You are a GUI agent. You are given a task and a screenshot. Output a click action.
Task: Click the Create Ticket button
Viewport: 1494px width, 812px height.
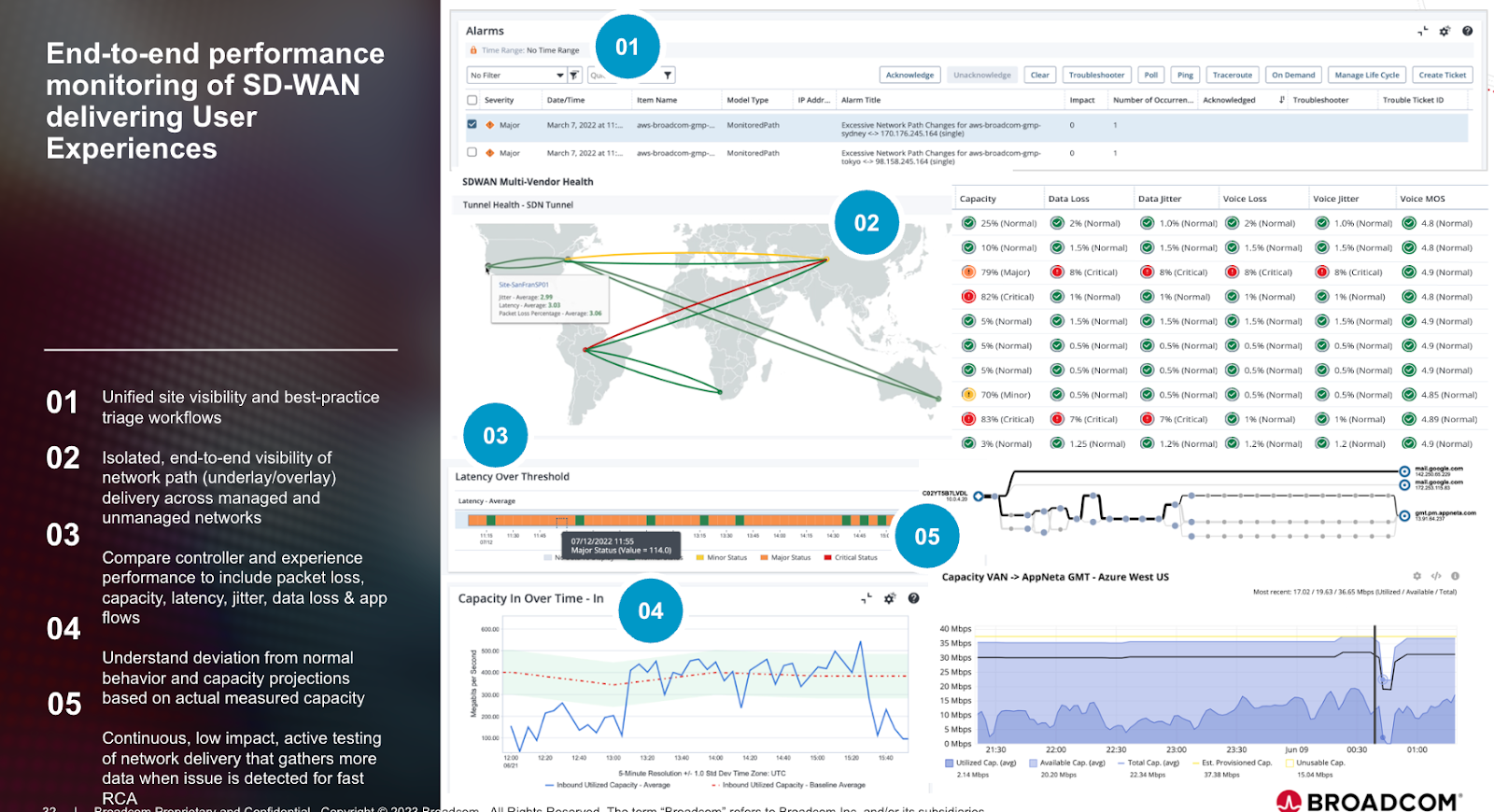[1442, 76]
